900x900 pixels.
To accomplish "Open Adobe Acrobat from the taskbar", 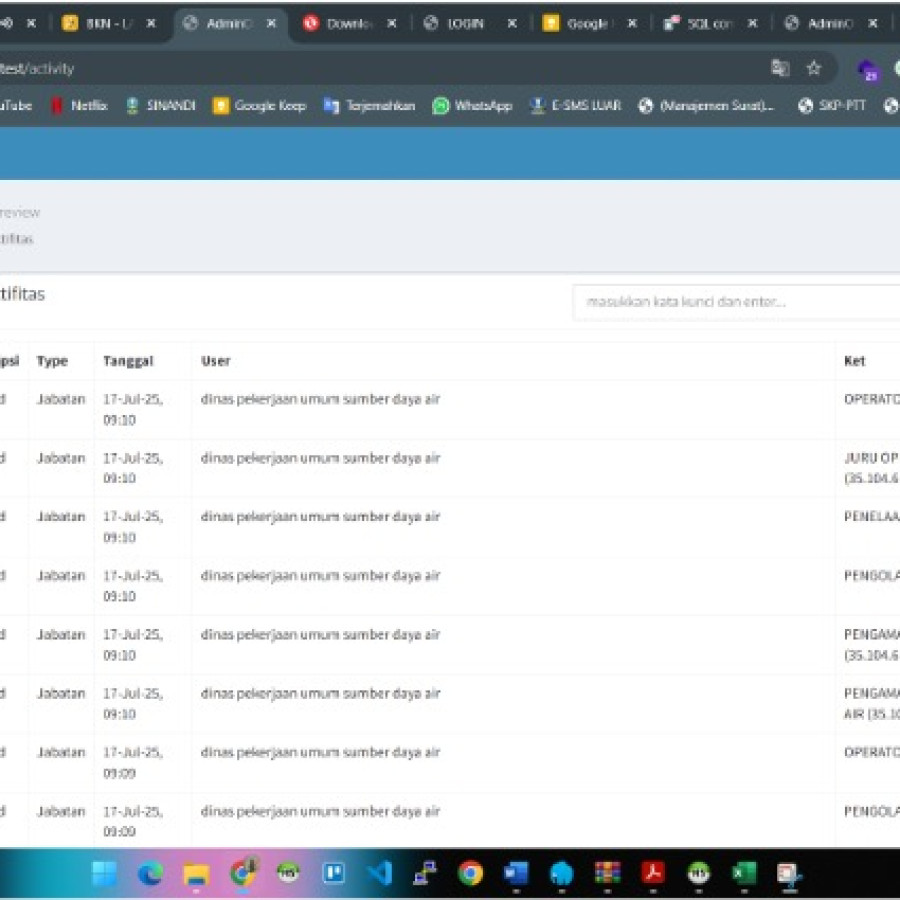I will tap(653, 873).
